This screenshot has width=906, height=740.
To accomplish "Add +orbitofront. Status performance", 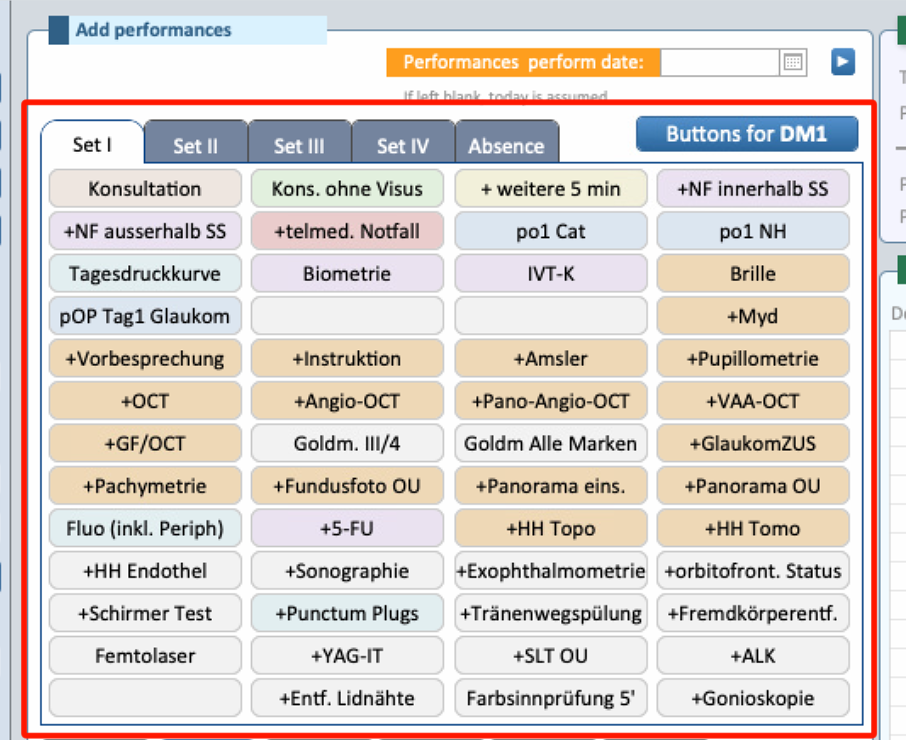I will [x=753, y=571].
